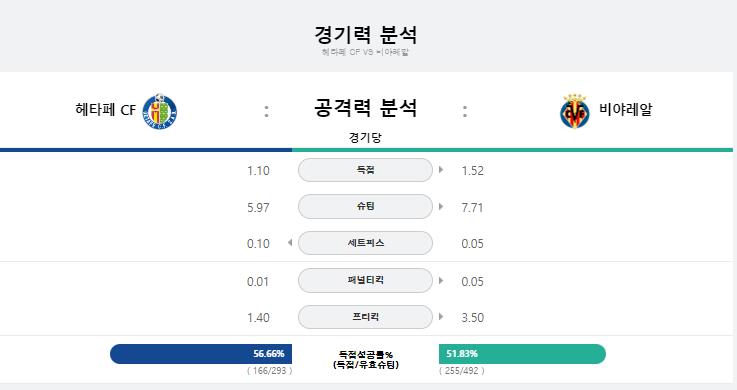The image size is (737, 390).
Task: Click the Villarreal team crest
Action: coord(574,111)
